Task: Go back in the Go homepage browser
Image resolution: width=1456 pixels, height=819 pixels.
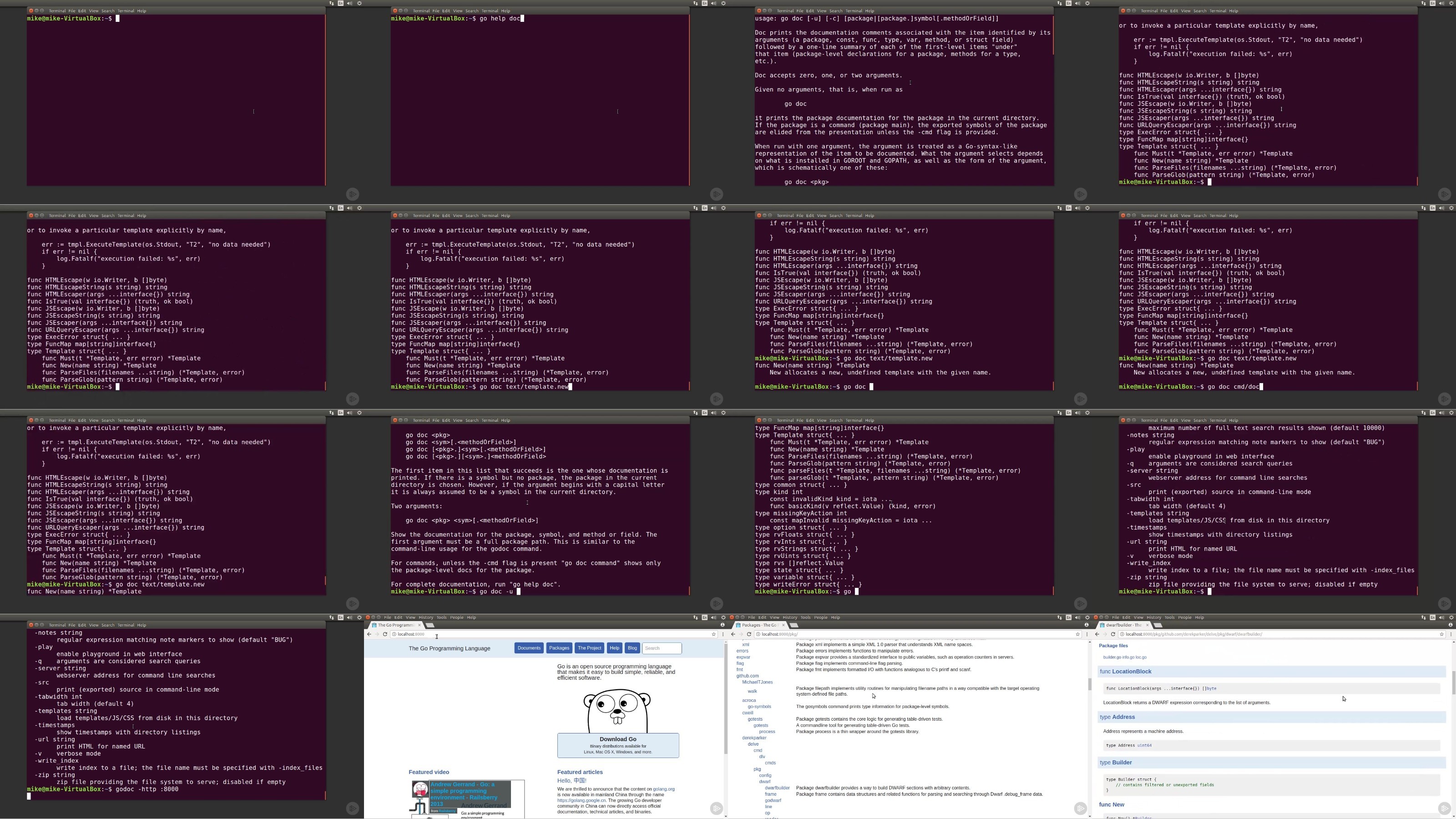Action: click(x=369, y=634)
